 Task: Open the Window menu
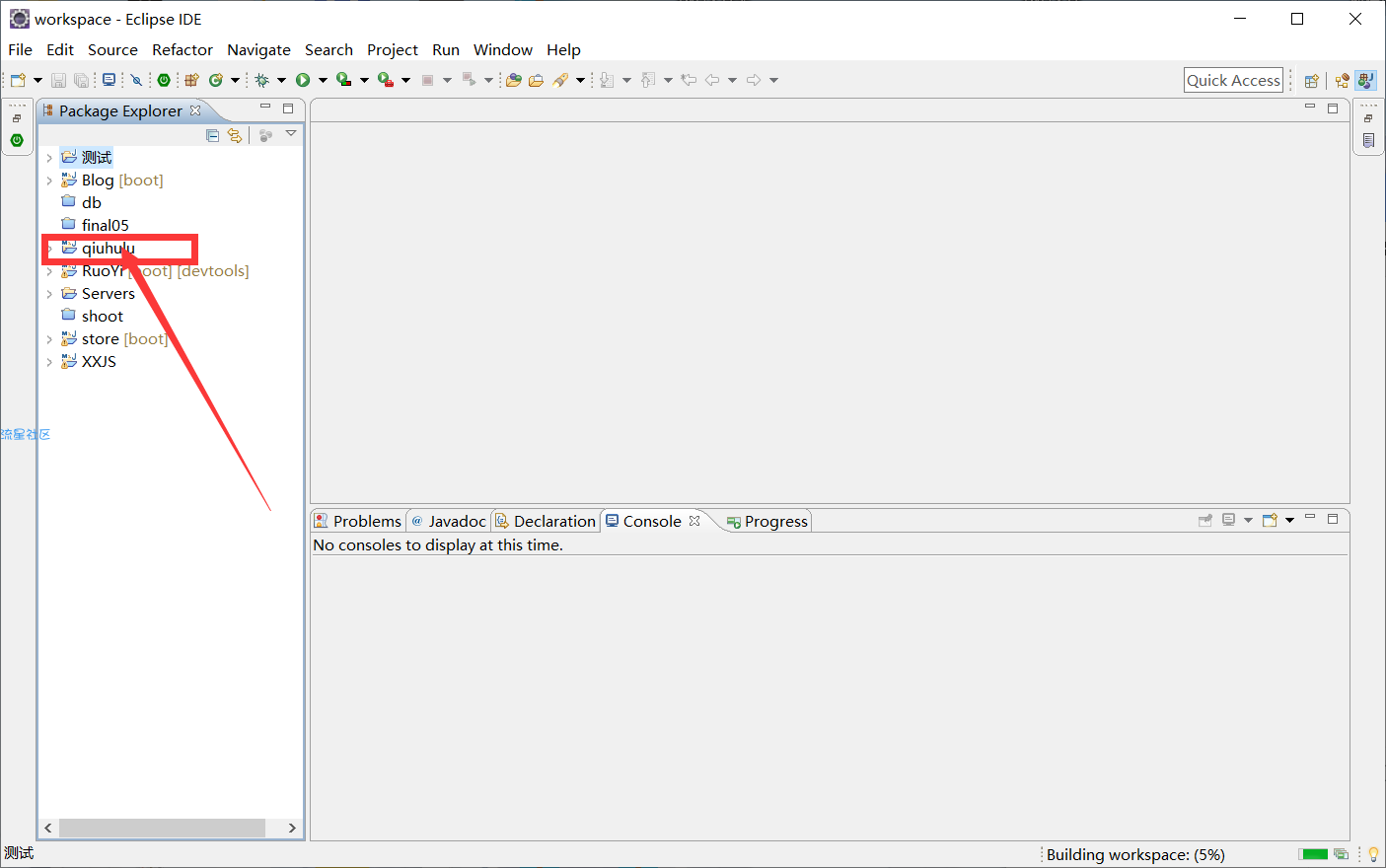503,49
